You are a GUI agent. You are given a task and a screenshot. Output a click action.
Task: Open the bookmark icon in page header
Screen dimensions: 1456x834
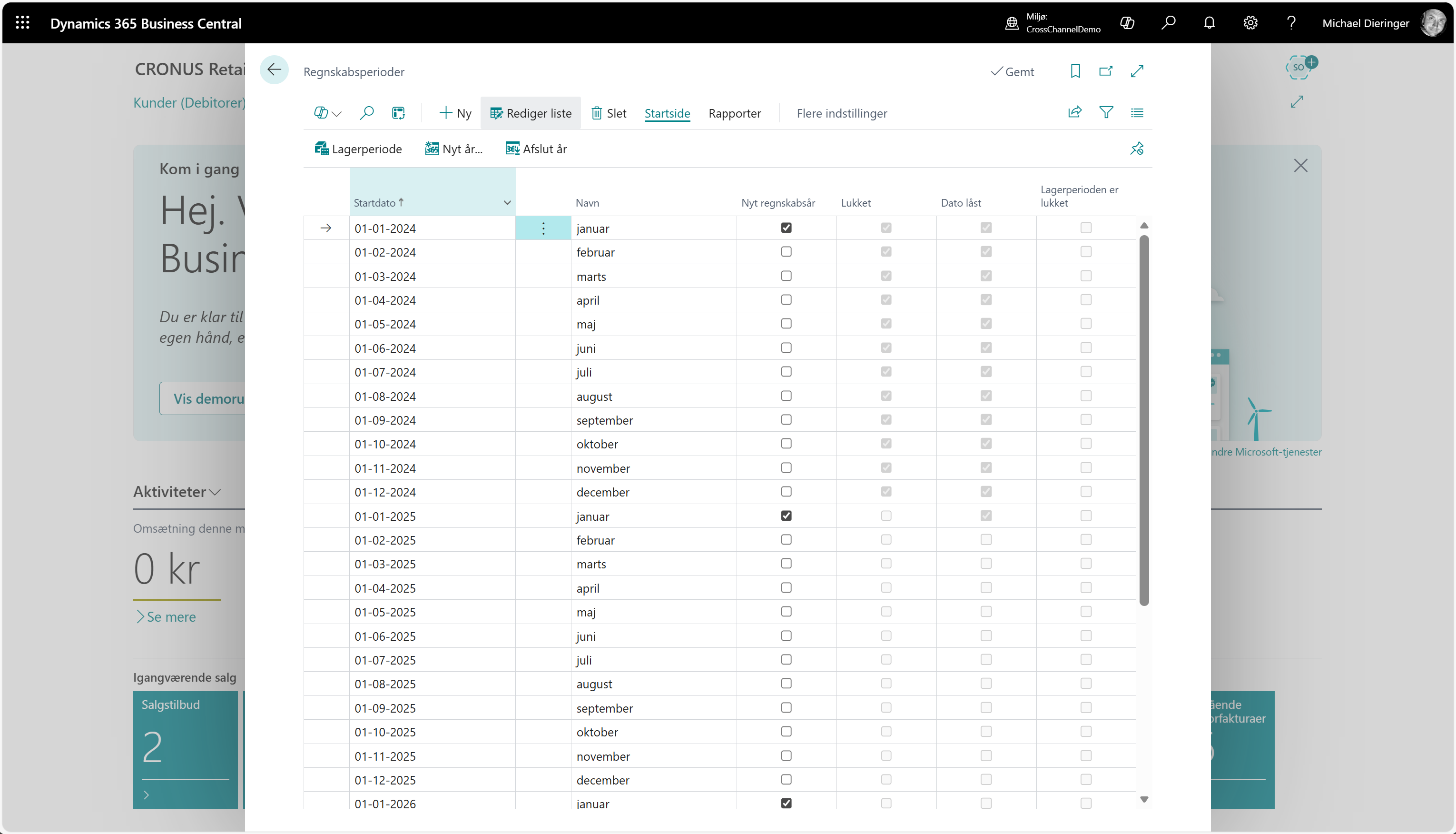click(1075, 71)
